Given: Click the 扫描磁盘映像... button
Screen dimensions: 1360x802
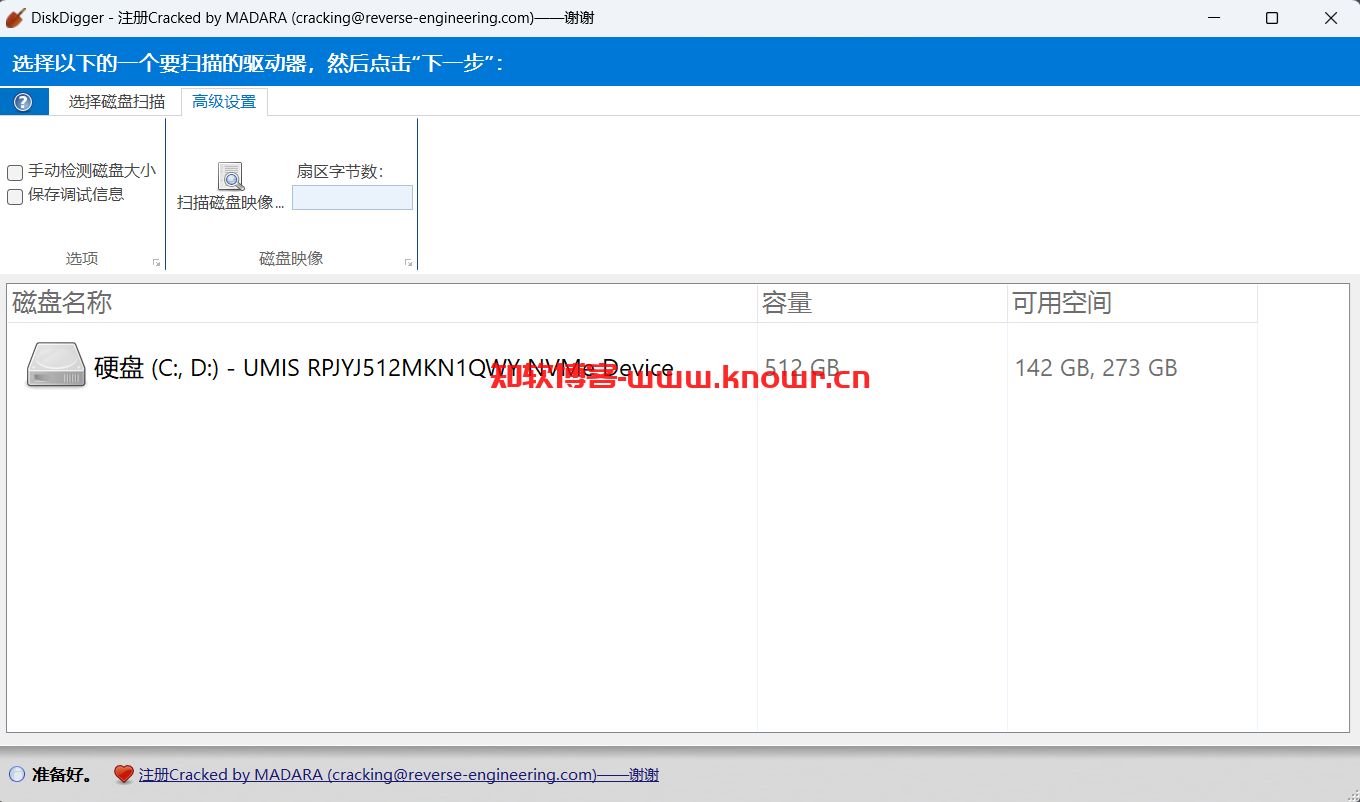Looking at the screenshot, I should click(231, 187).
